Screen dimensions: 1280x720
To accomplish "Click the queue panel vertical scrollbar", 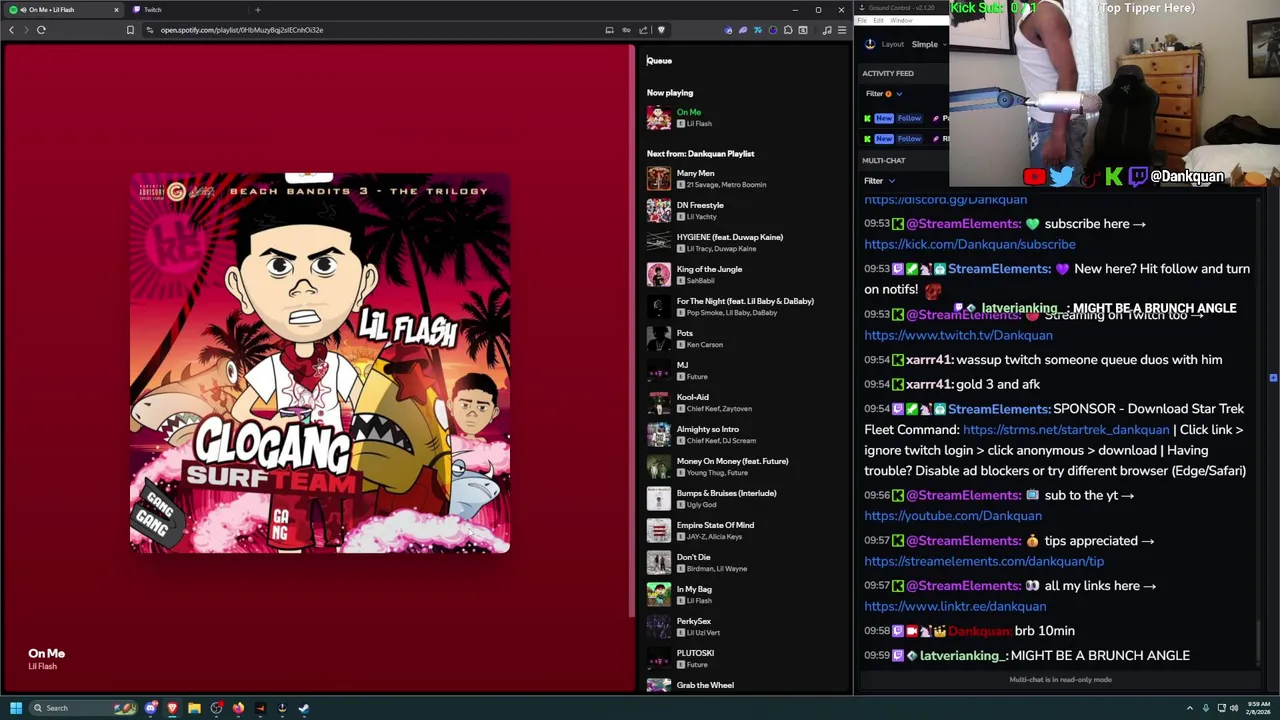I will pyautogui.click(x=631, y=330).
